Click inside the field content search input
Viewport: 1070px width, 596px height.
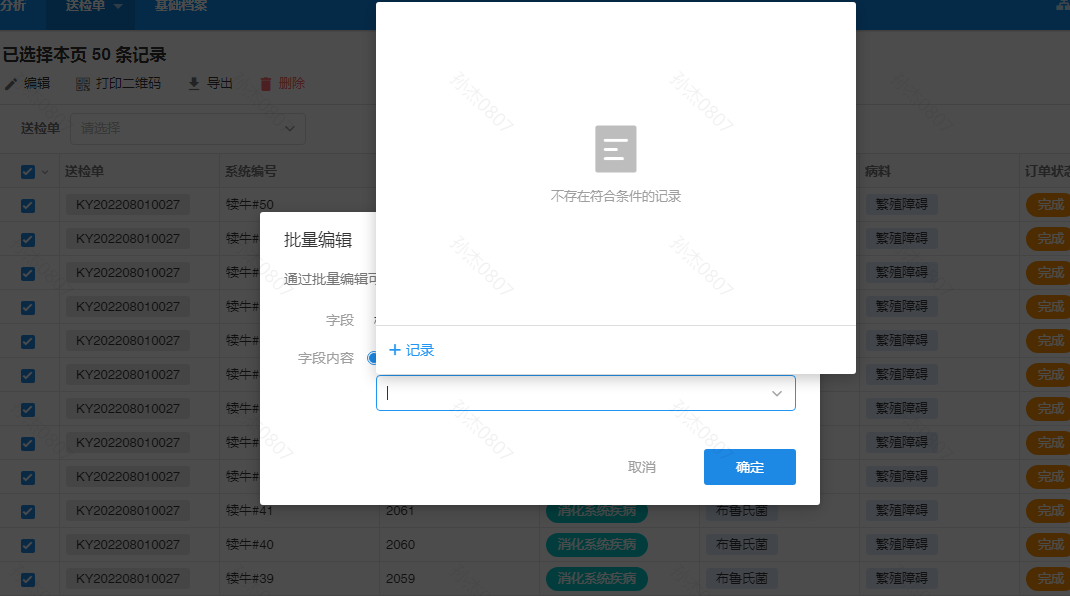tap(570, 394)
